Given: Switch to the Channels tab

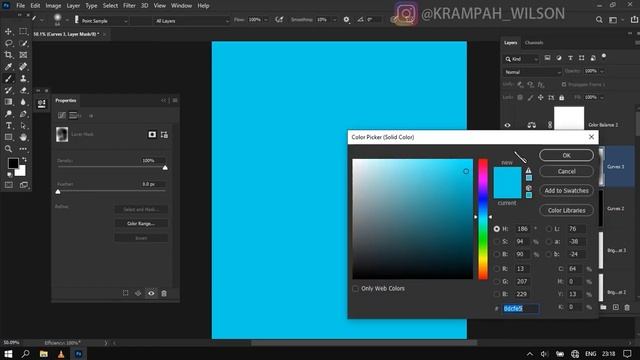Looking at the screenshot, I should (x=534, y=43).
